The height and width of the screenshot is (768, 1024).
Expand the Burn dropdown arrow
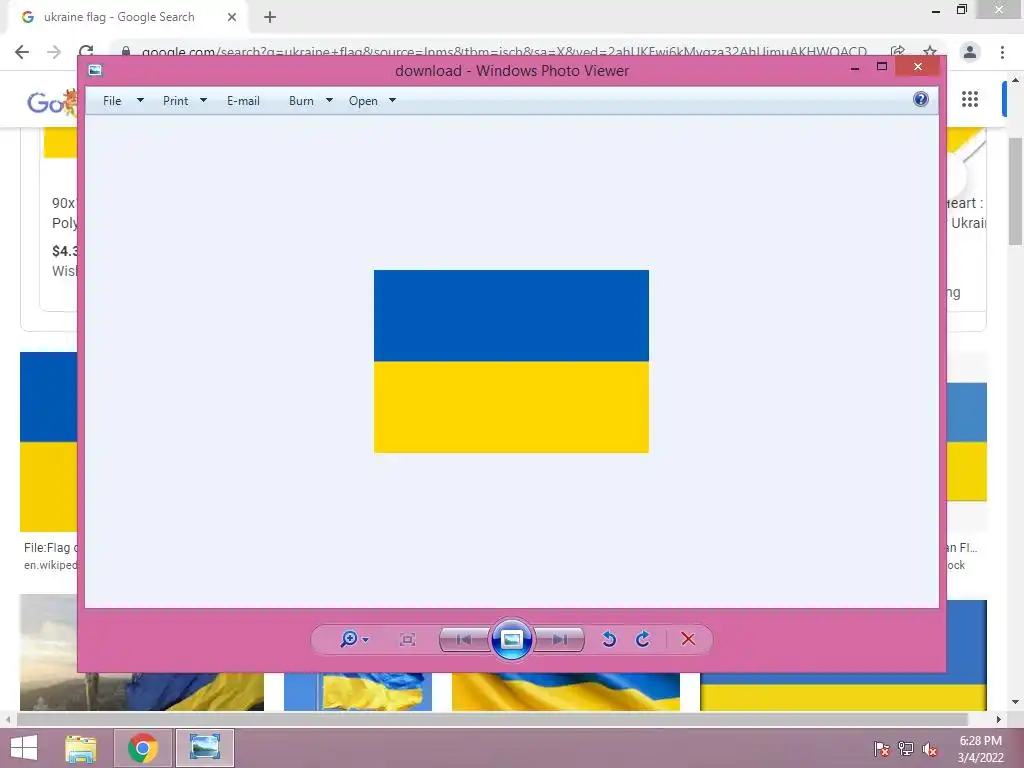pyautogui.click(x=329, y=101)
